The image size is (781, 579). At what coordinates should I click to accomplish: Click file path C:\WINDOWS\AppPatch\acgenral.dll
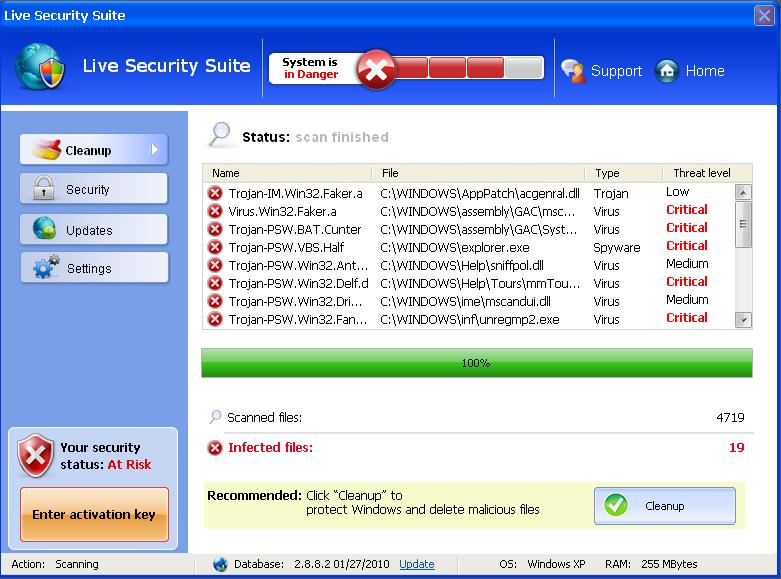(x=480, y=193)
